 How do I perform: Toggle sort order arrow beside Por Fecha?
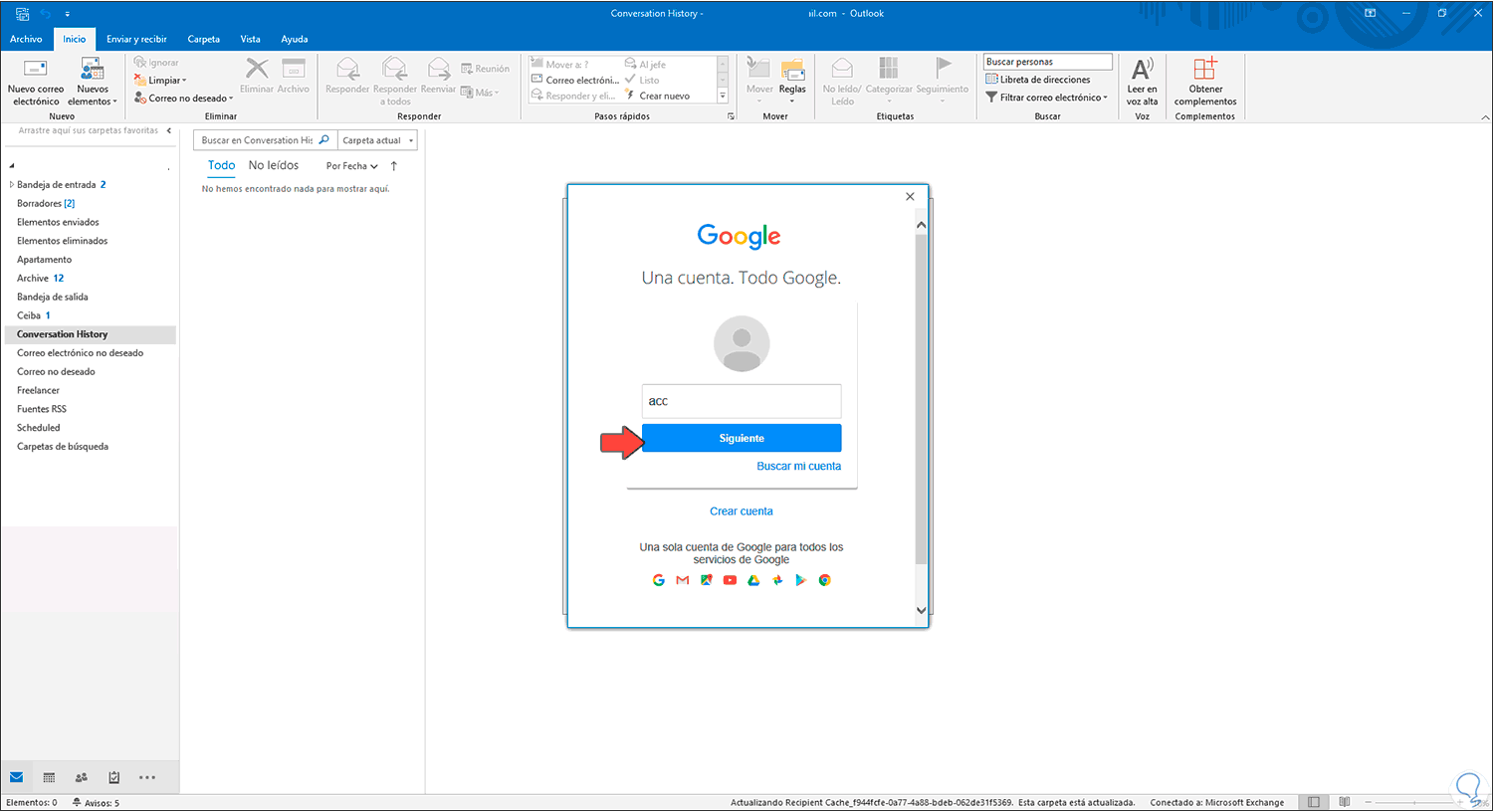coord(394,166)
